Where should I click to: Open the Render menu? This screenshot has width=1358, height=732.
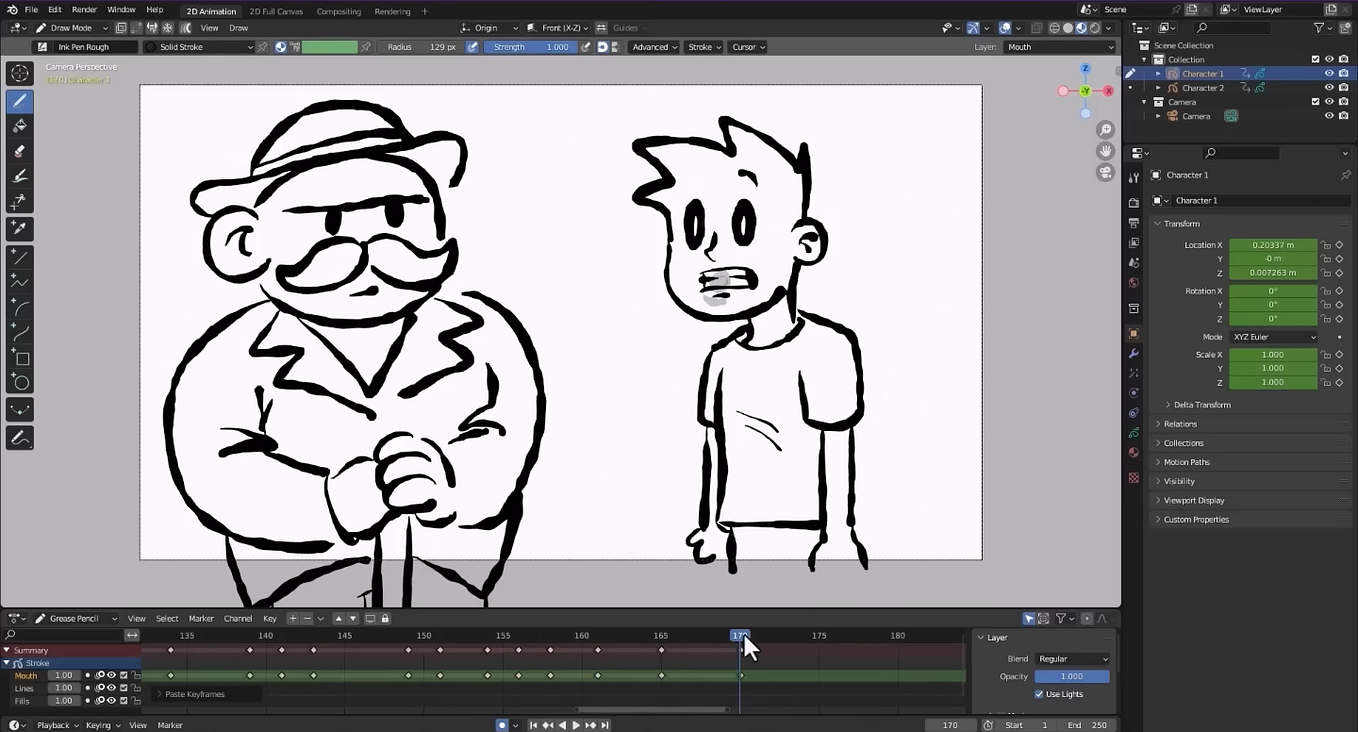click(84, 9)
